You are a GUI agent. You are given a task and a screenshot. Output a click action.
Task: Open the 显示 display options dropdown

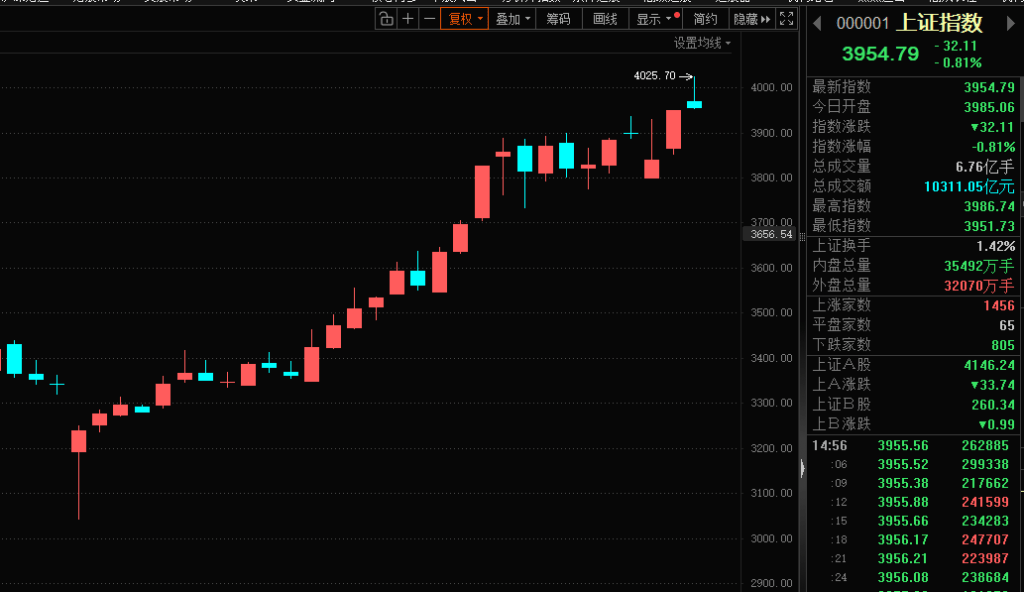(655, 19)
